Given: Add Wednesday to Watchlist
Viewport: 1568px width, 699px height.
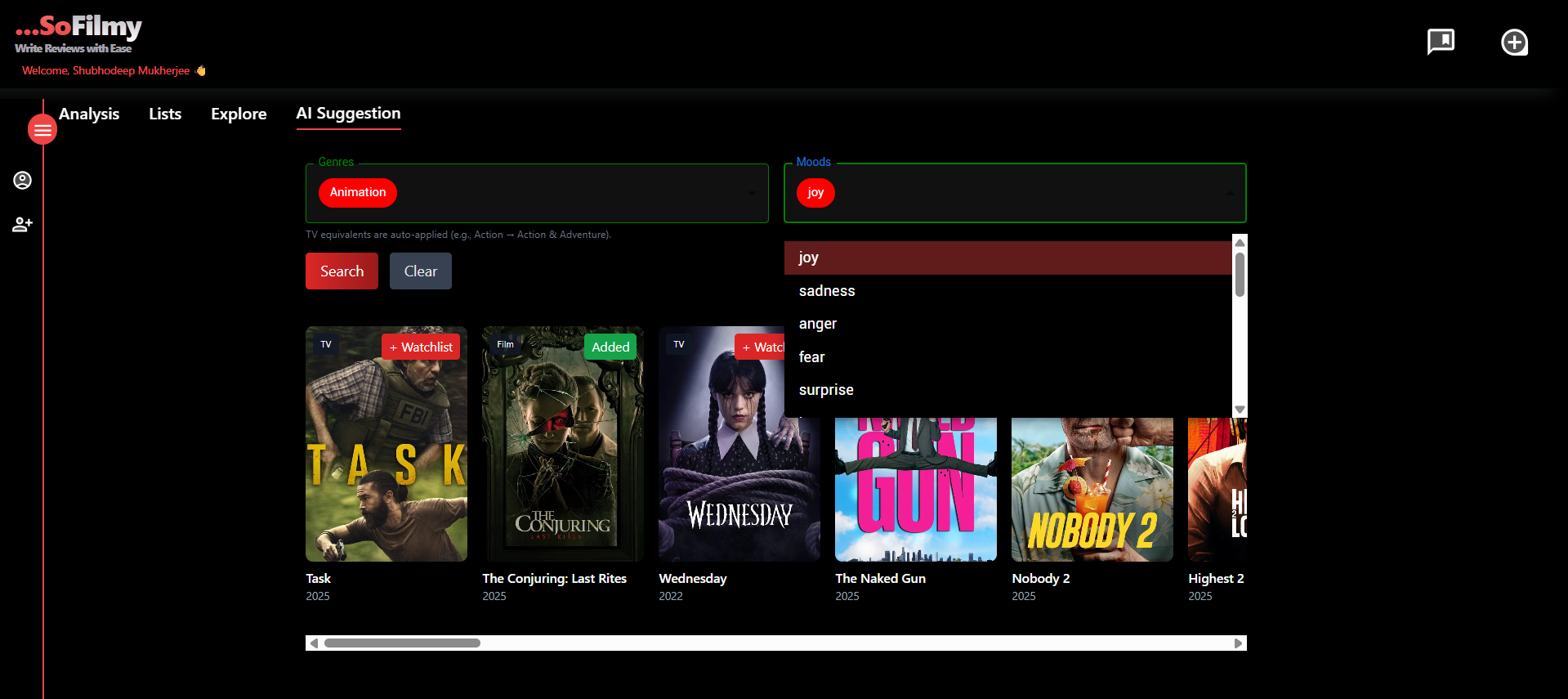Looking at the screenshot, I should 760,347.
